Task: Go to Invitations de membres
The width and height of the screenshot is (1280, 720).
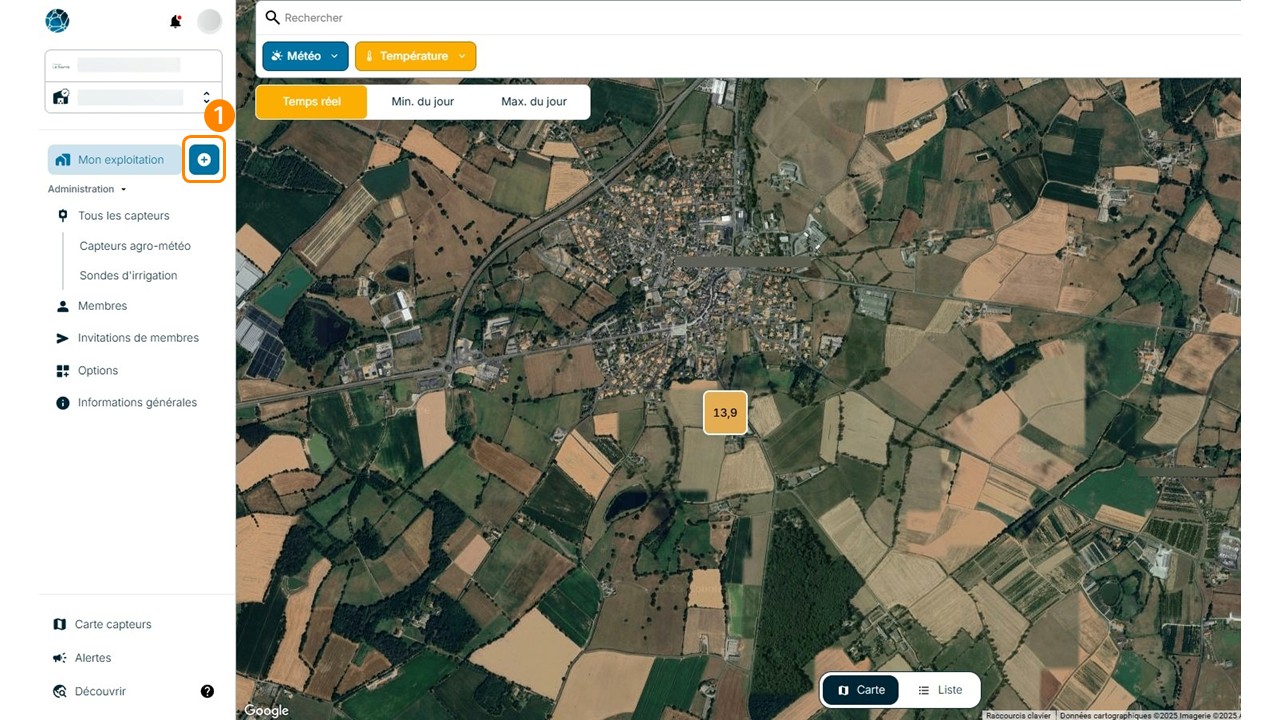Action: coord(138,338)
